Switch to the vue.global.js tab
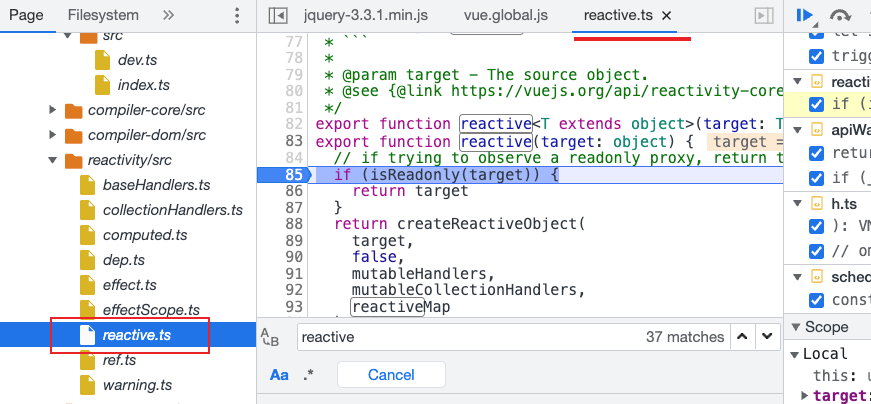Image resolution: width=871 pixels, height=404 pixels. [x=506, y=16]
